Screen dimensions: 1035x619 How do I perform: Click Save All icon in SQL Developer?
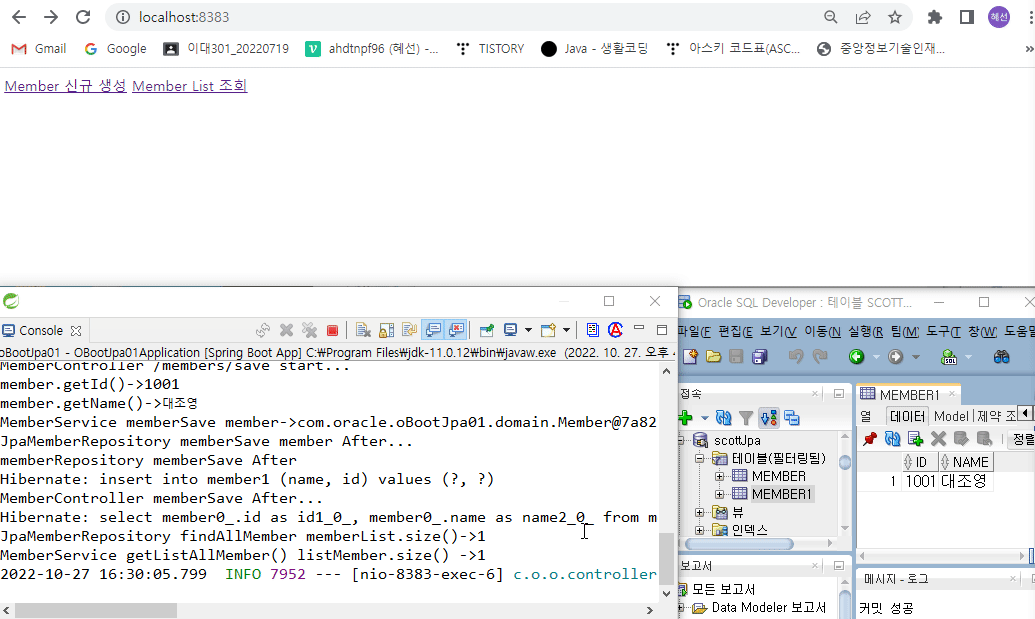(x=760, y=357)
